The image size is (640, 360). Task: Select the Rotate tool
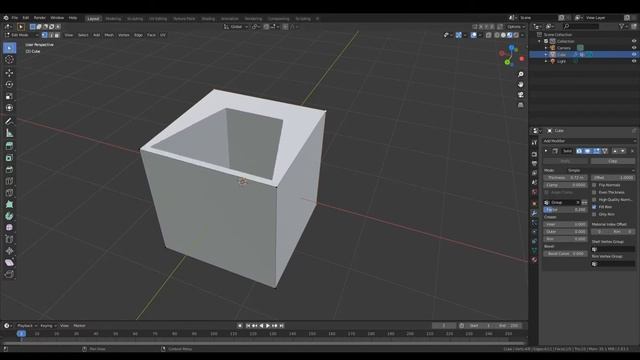point(9,84)
